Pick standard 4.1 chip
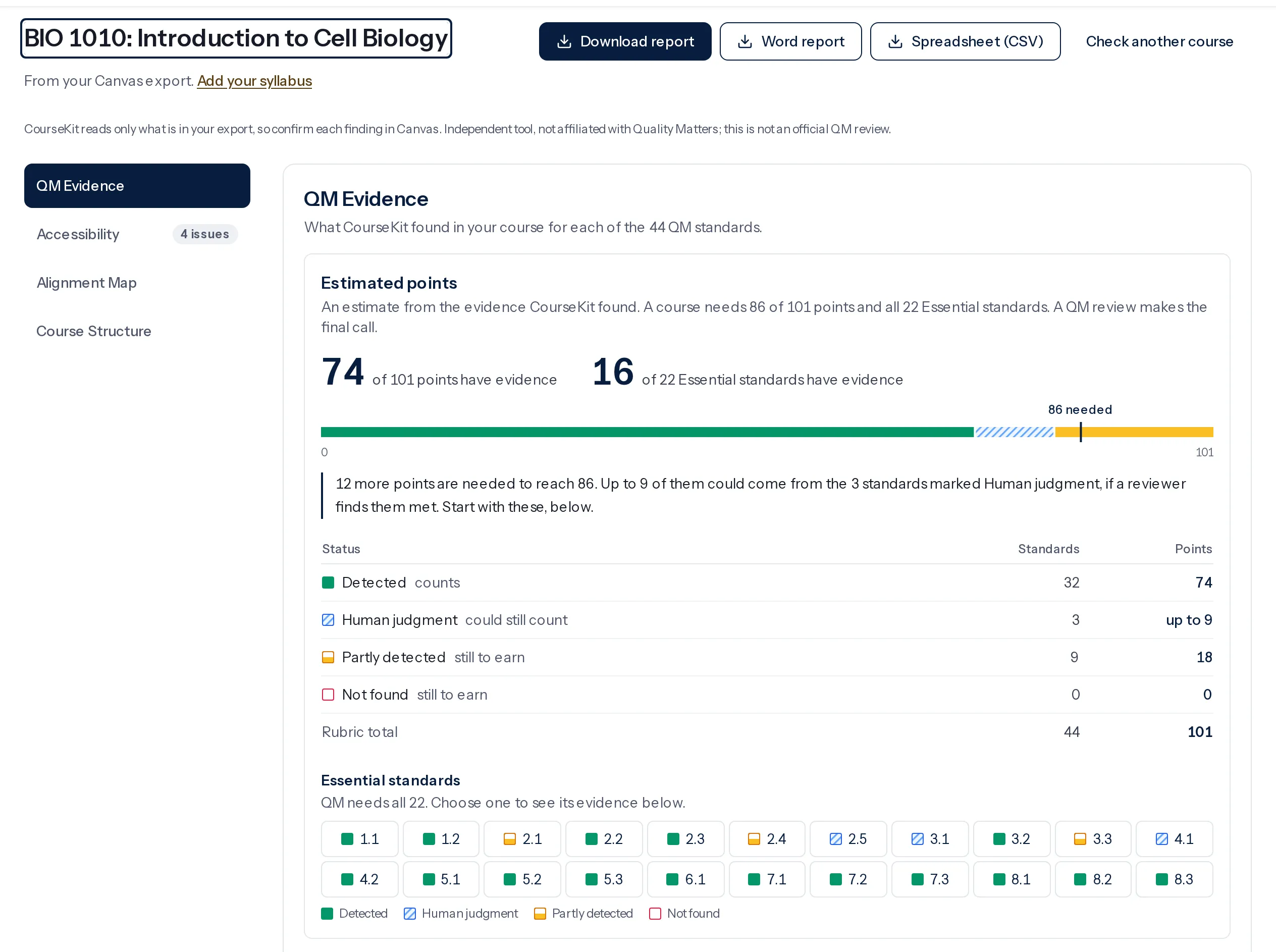 tap(1174, 839)
